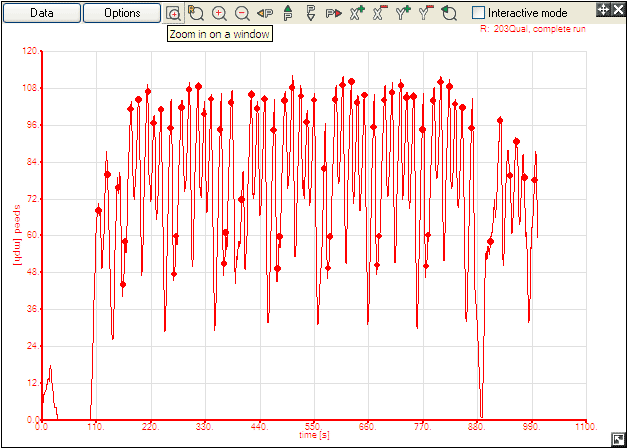Pan plot down with down-arrow P icon

tap(311, 13)
